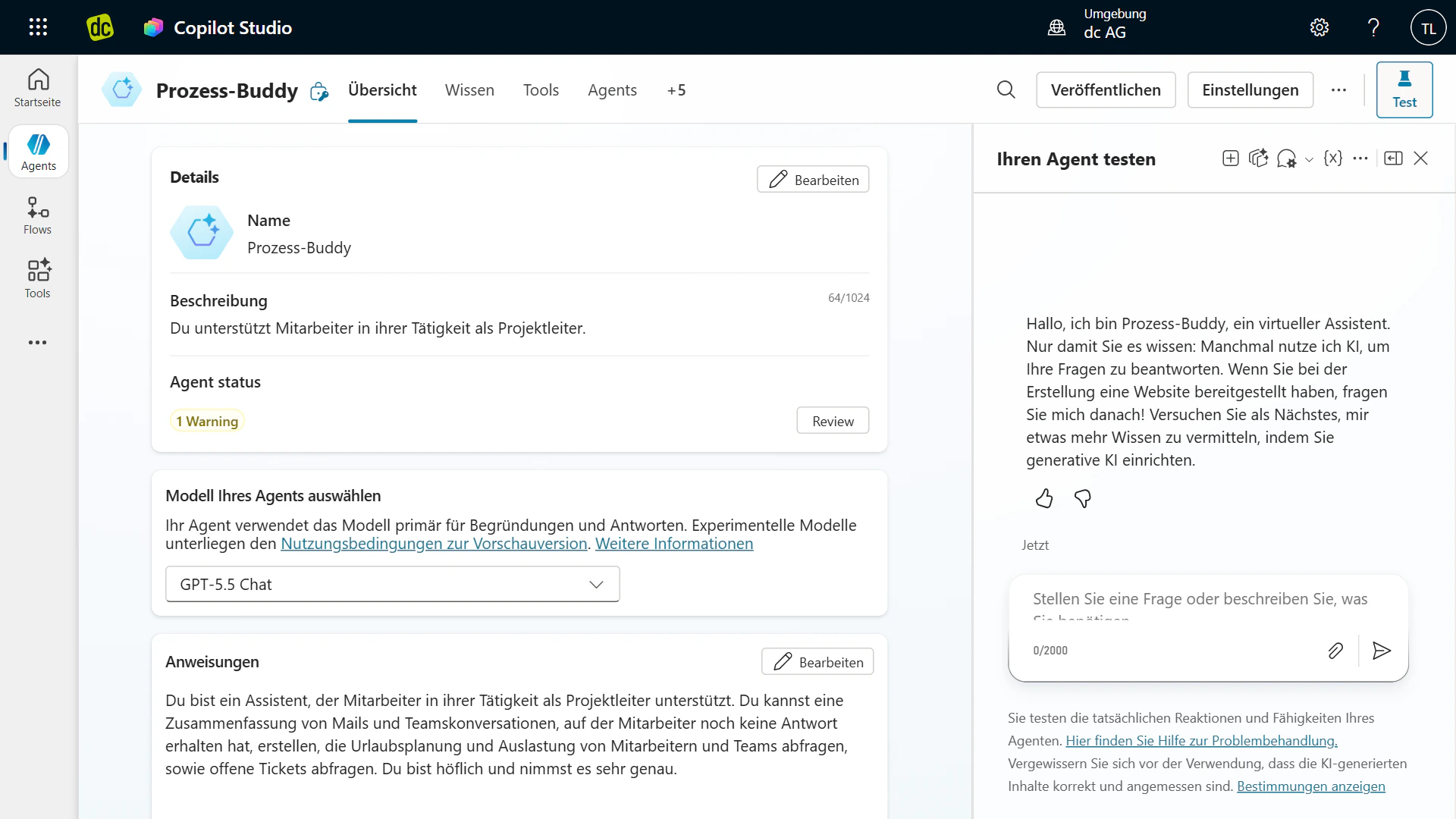Open Flows in the left sidebar
This screenshot has height=819, width=1456.
click(38, 216)
